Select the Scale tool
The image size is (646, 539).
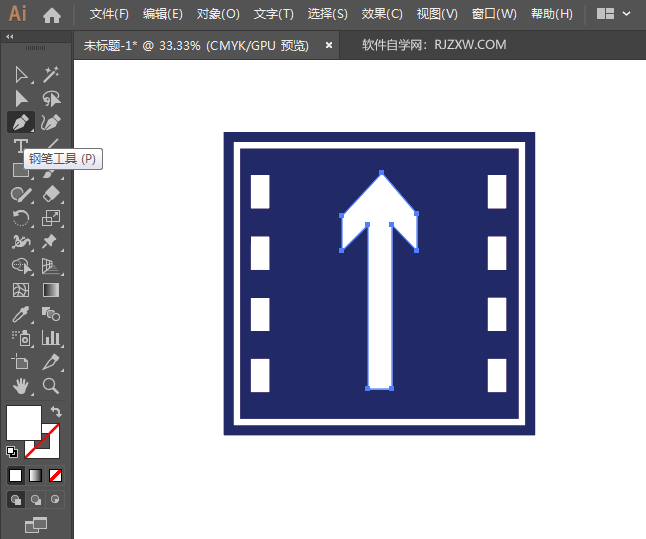point(51,218)
